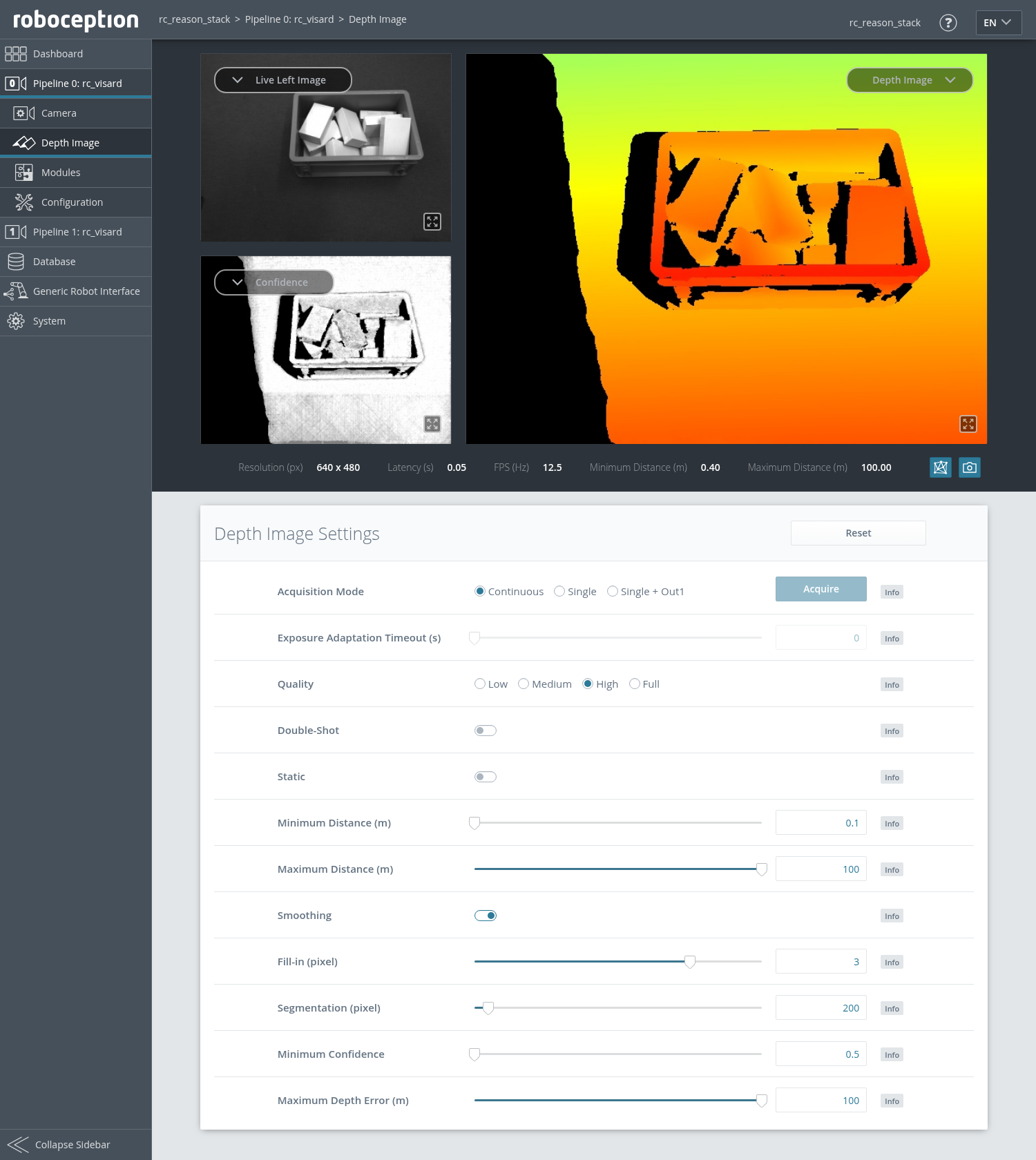Open the EN language dropdown
Image resolution: width=1036 pixels, height=1160 pixels.
coord(997,23)
